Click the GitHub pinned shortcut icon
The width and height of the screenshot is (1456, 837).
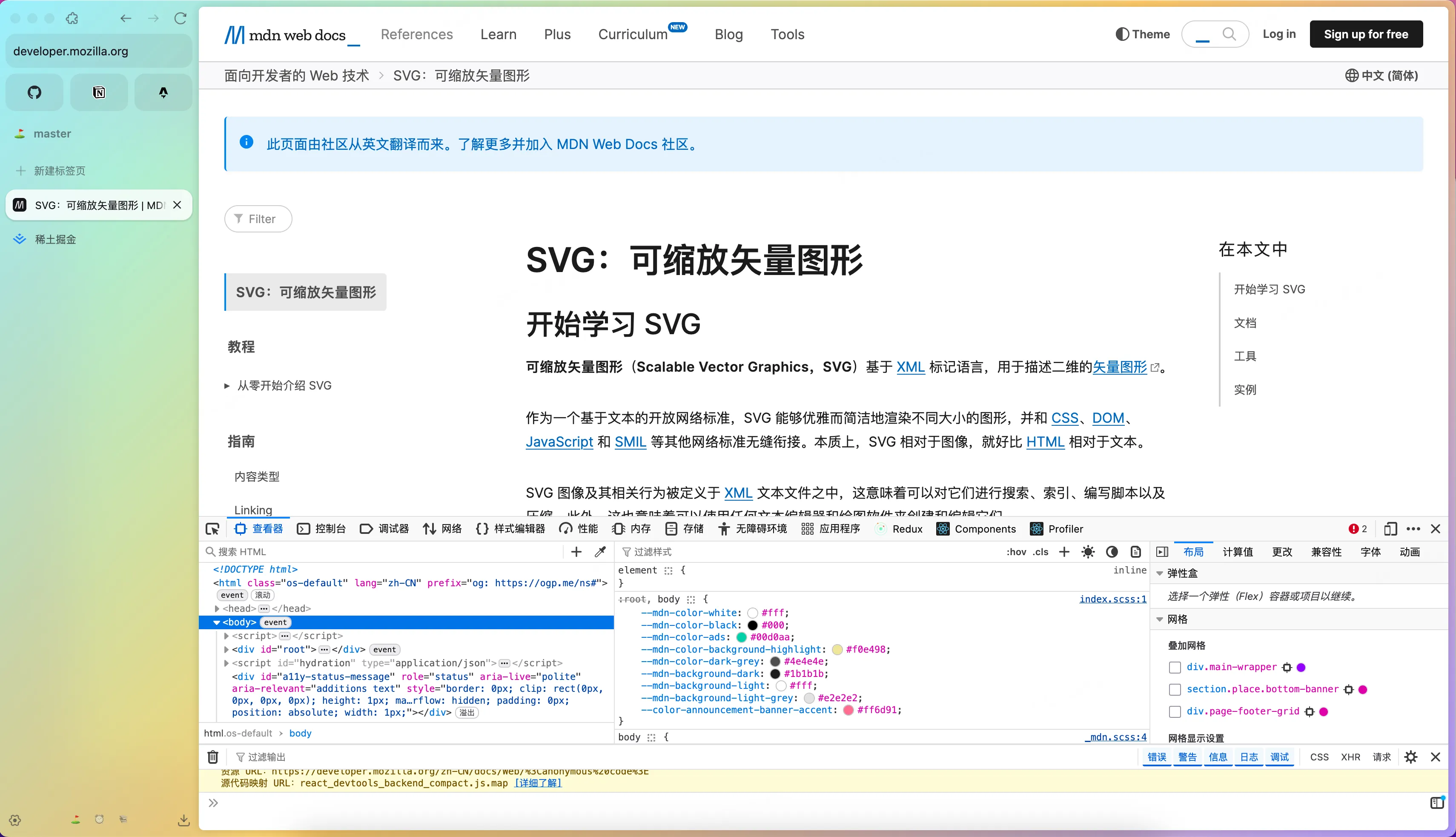(34, 92)
